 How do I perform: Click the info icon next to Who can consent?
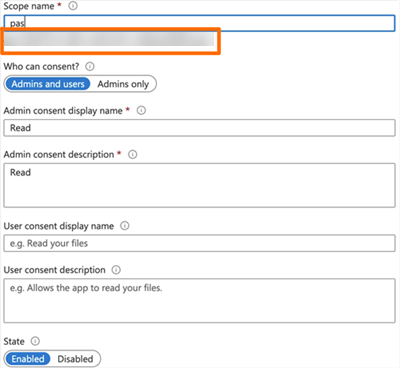90,66
